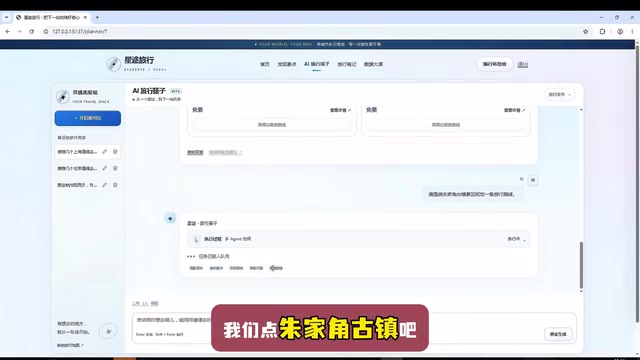This screenshot has width=640, height=360.
Task: Open 旅行笔记 in the top navigation
Action: 347,64
